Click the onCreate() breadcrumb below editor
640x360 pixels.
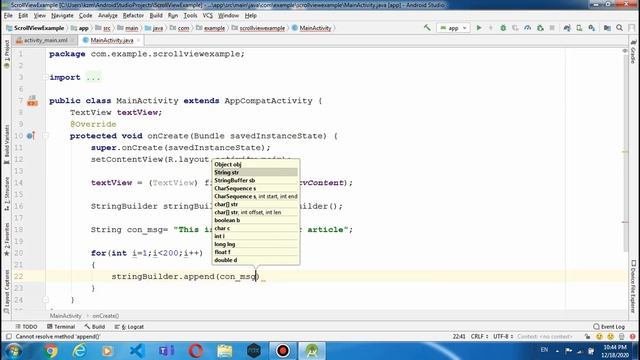106,316
